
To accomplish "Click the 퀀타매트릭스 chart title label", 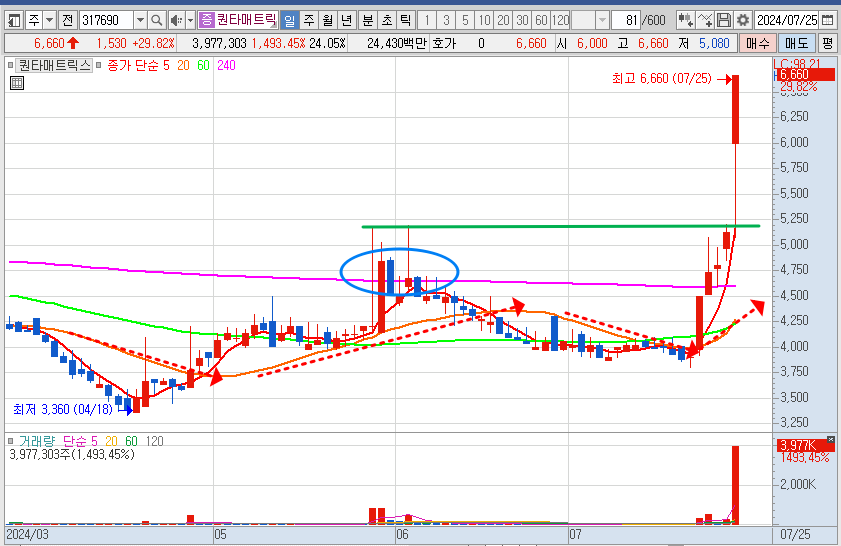I will point(54,65).
